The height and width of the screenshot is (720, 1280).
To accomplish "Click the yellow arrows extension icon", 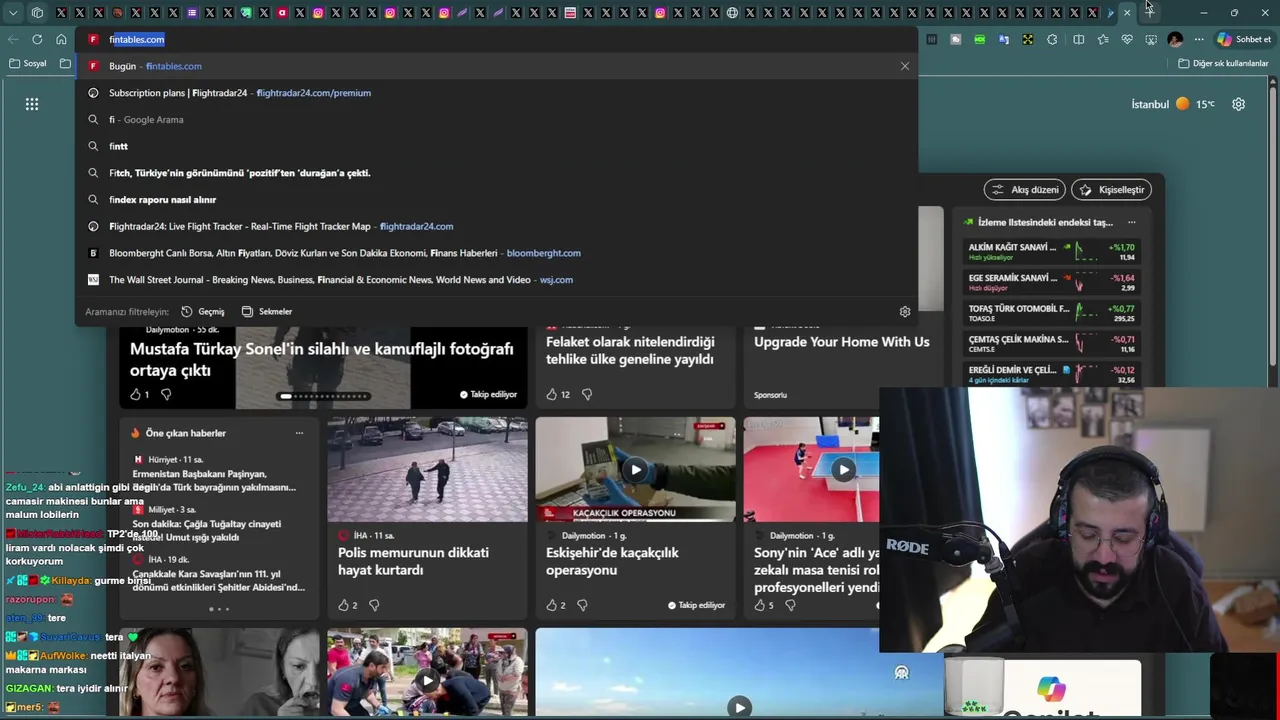I will pyautogui.click(x=1027, y=39).
